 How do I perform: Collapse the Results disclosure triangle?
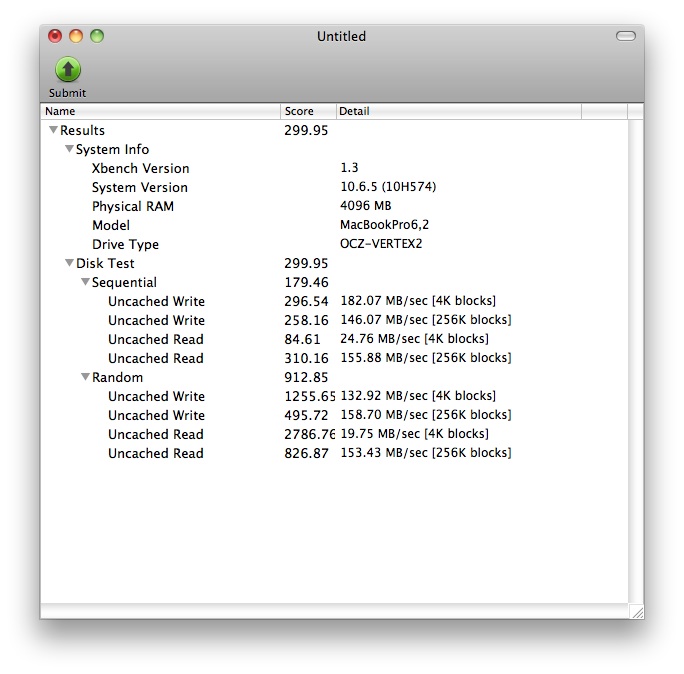pyautogui.click(x=53, y=130)
